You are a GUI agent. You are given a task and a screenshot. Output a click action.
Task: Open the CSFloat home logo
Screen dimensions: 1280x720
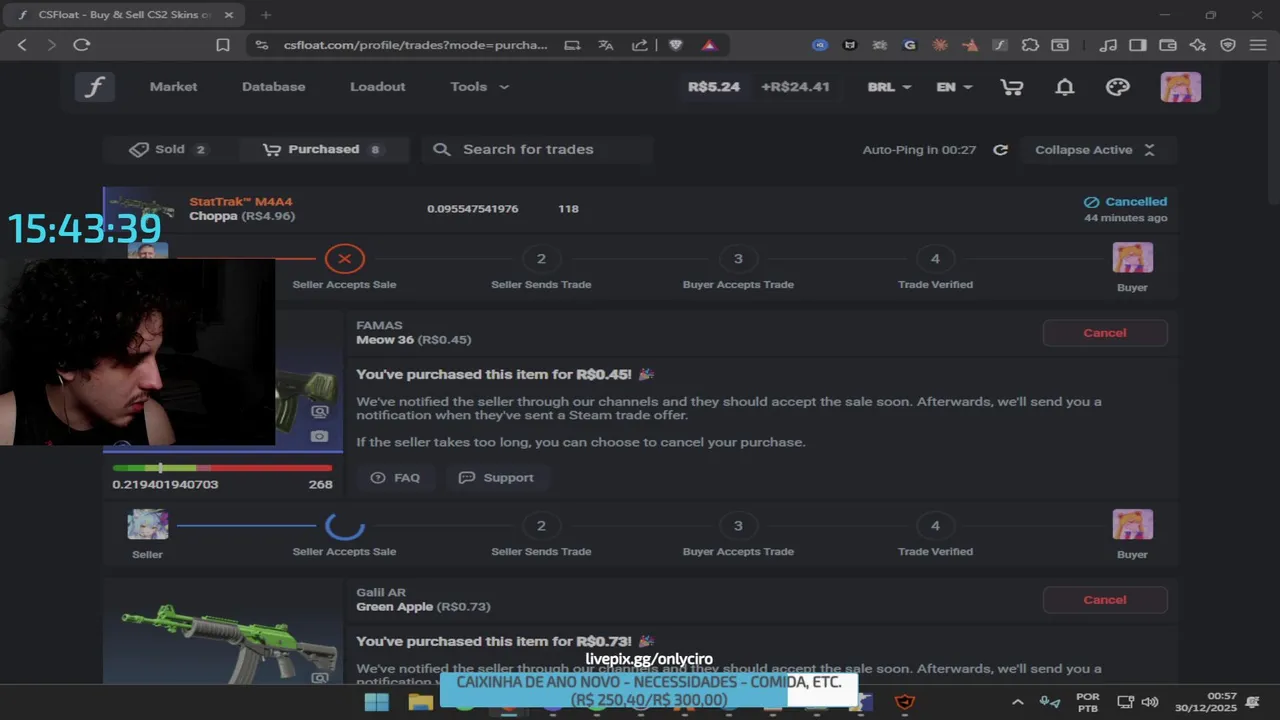(x=94, y=87)
